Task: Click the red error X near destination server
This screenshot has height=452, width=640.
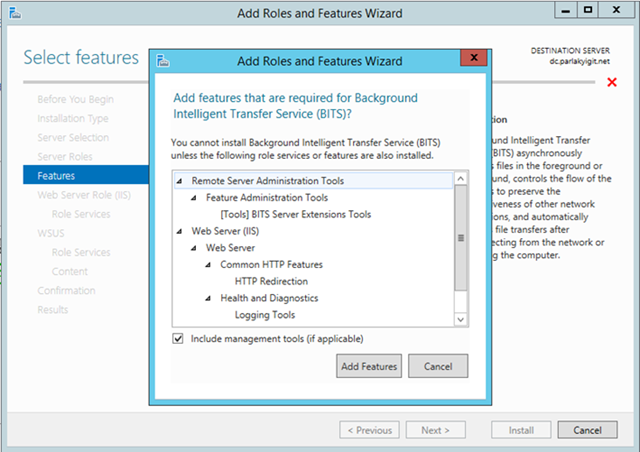Action: click(611, 82)
